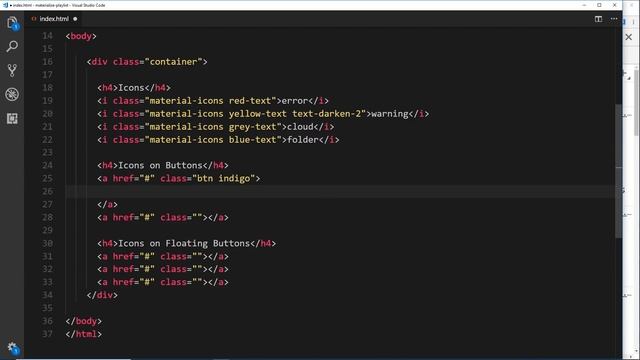Click the opening body tag
This screenshot has width=640, height=360.
click(x=81, y=36)
